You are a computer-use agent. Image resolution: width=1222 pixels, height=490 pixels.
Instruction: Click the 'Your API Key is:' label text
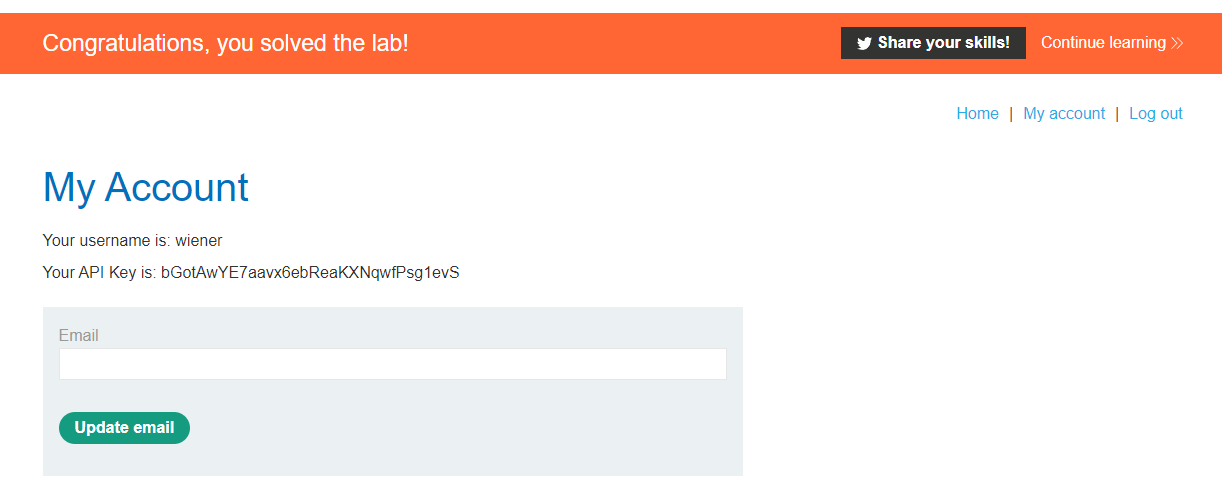[x=100, y=272]
